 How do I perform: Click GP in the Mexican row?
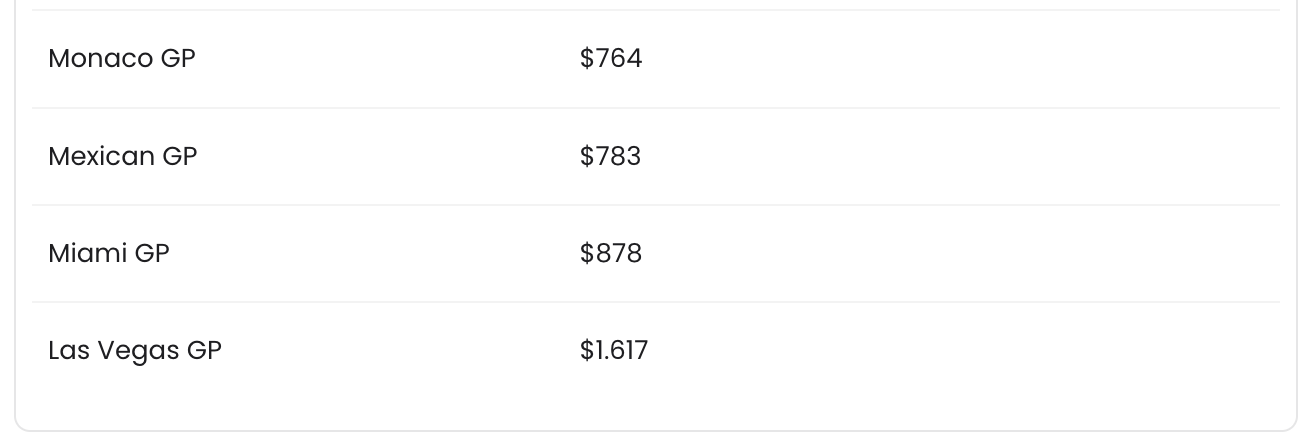(x=180, y=156)
